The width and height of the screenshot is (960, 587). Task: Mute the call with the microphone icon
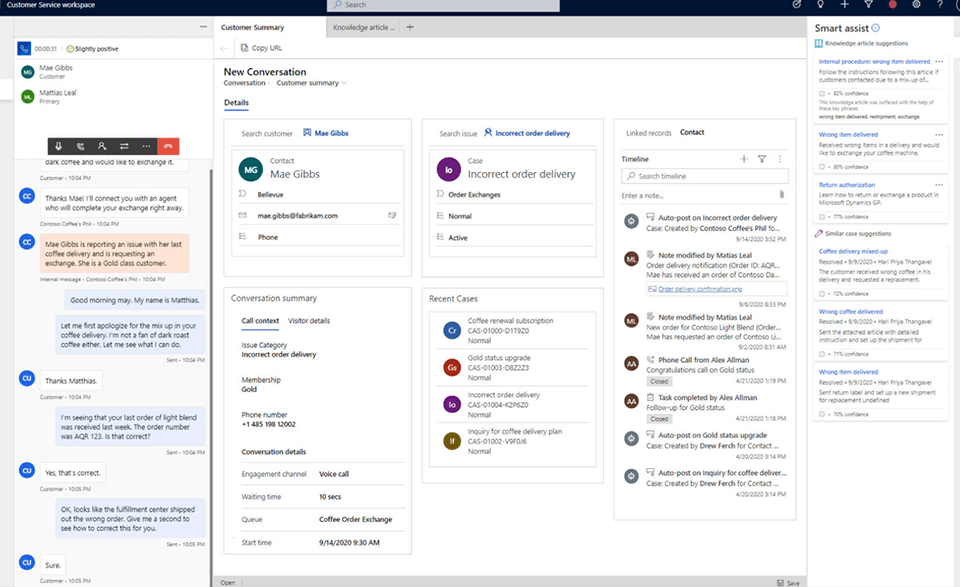(58, 146)
